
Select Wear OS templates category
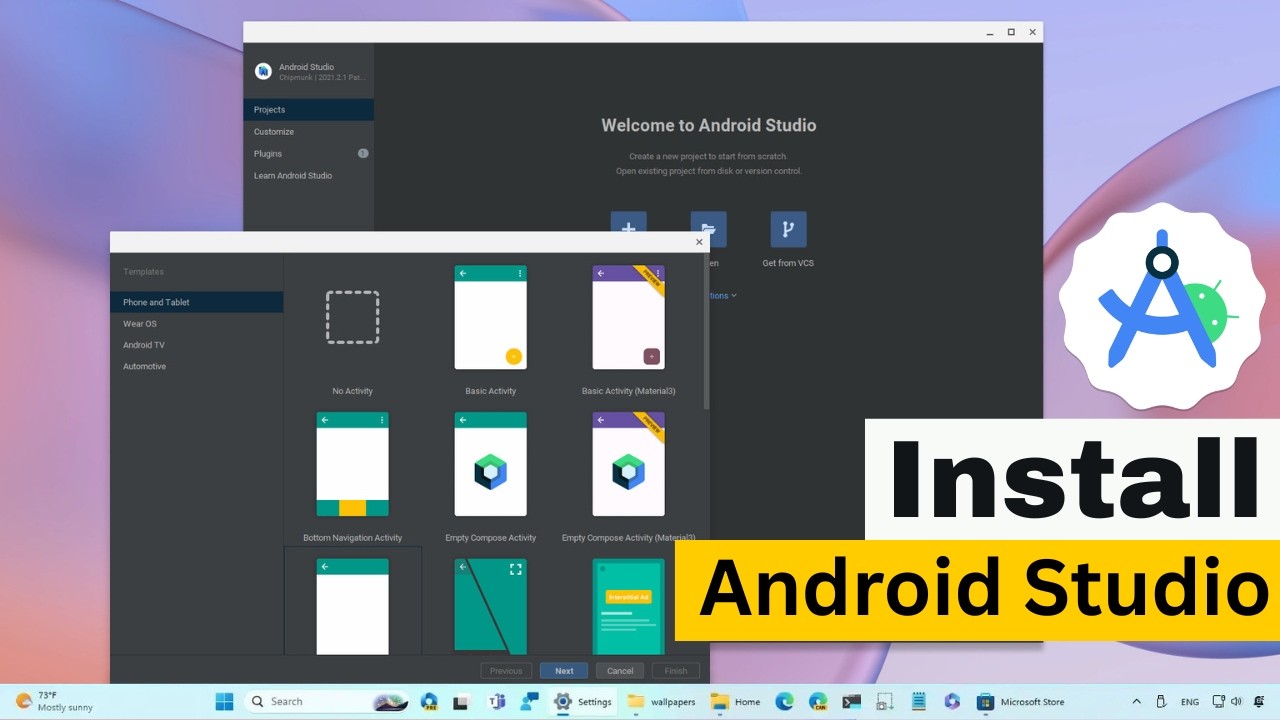tap(197, 324)
